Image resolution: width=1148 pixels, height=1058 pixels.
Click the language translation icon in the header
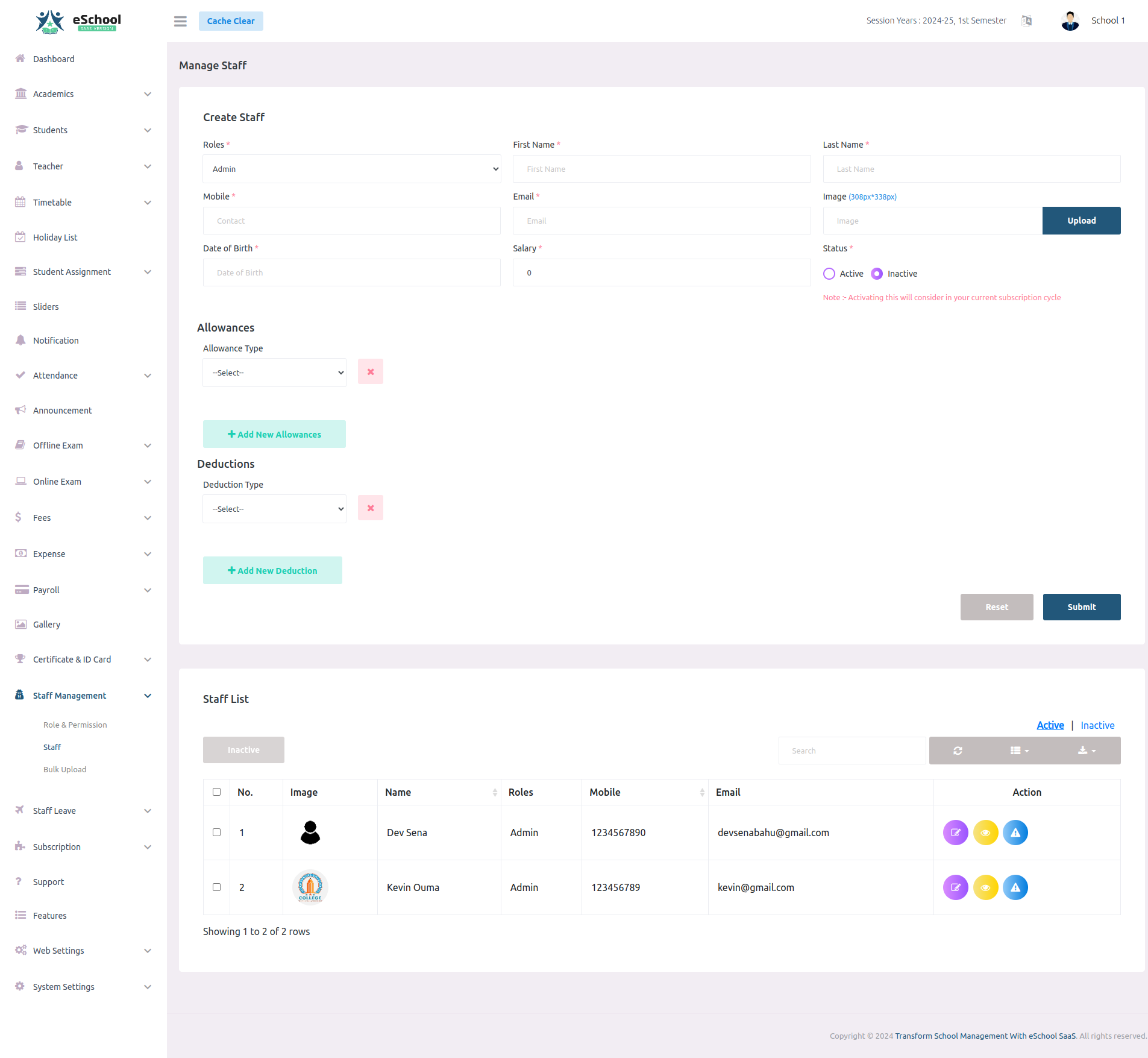click(x=1026, y=20)
